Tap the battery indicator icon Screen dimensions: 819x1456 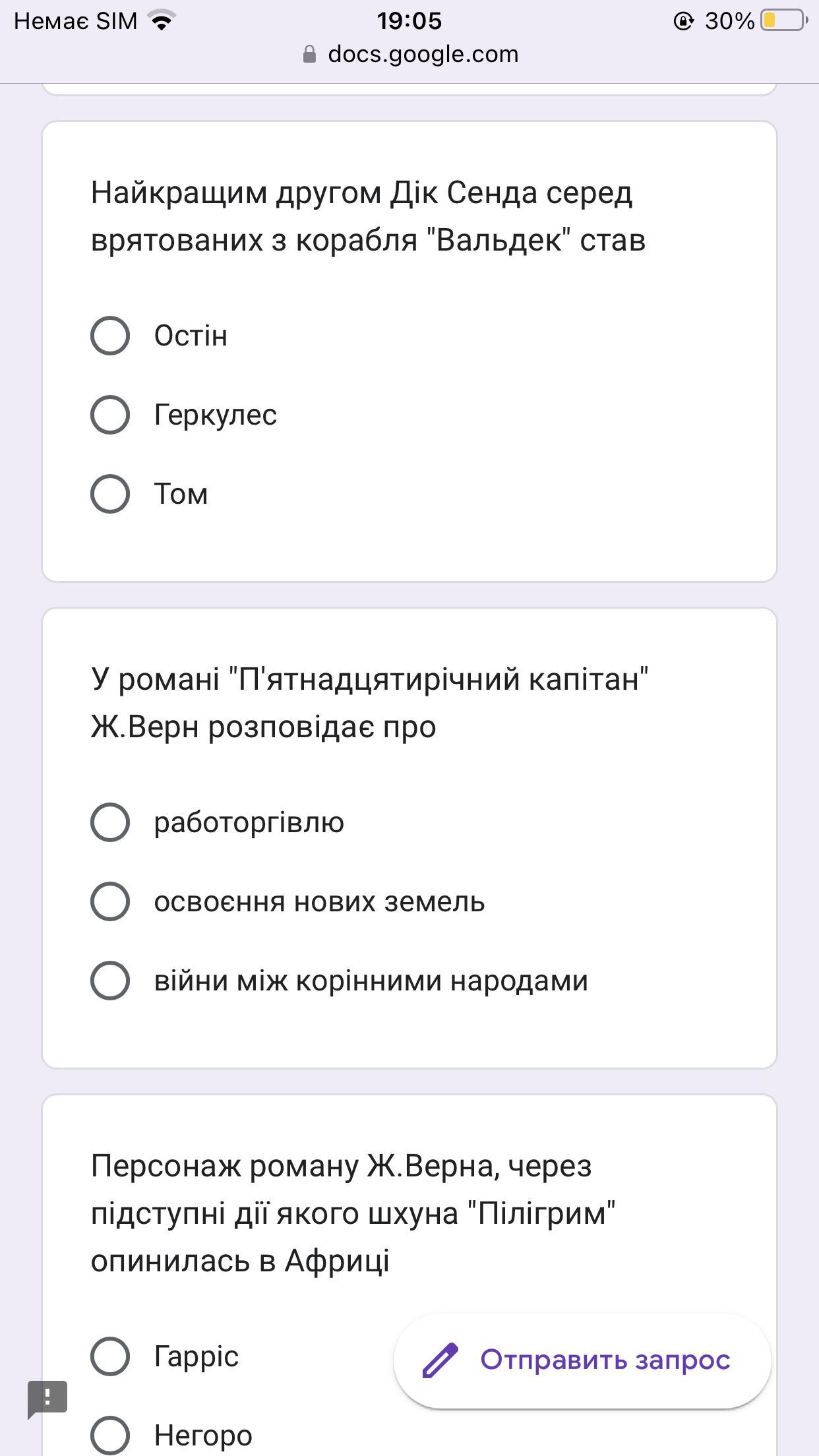point(783,21)
